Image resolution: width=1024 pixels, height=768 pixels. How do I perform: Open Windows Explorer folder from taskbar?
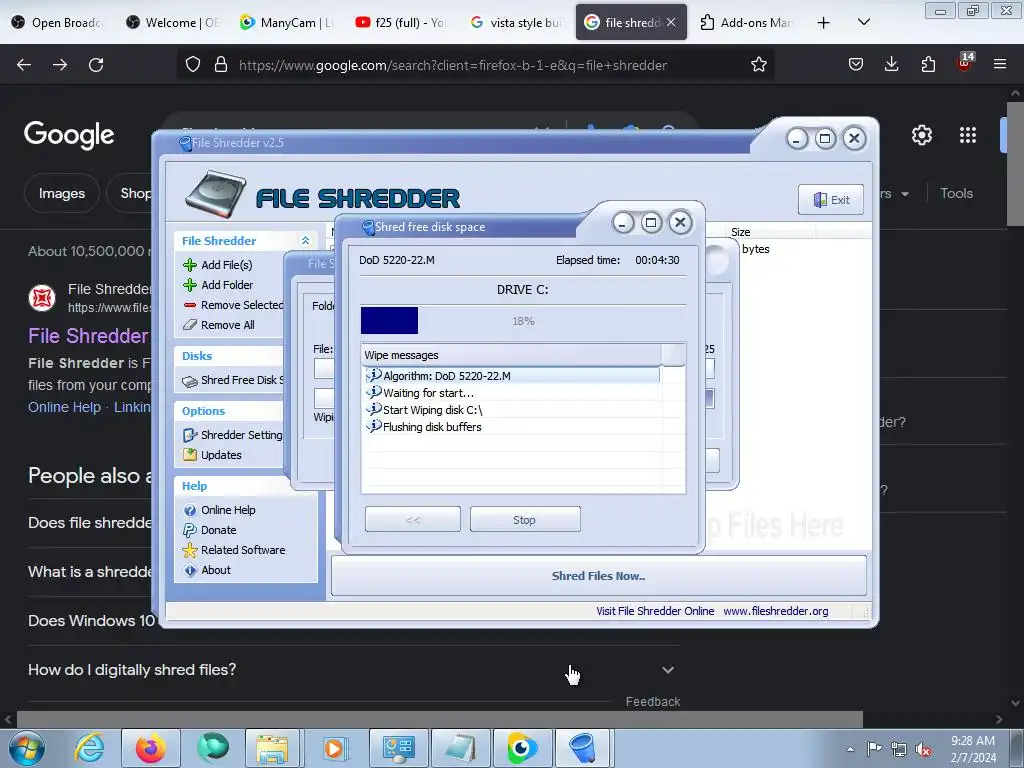[x=272, y=748]
